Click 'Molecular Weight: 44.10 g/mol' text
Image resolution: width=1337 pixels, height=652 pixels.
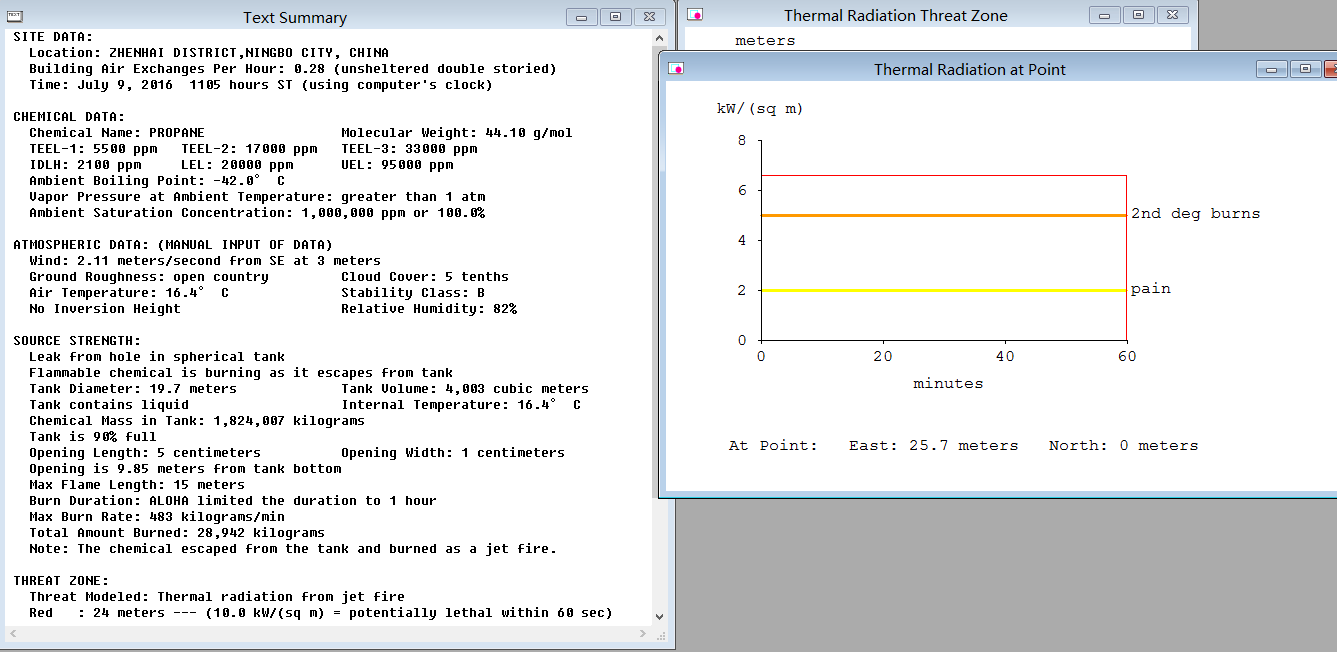tap(457, 133)
